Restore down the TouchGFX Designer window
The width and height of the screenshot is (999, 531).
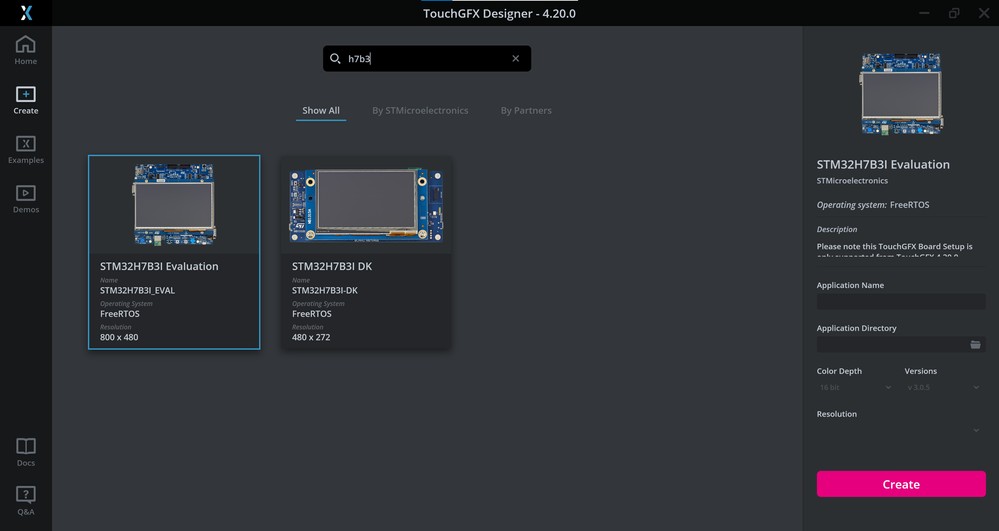pyautogui.click(x=954, y=13)
